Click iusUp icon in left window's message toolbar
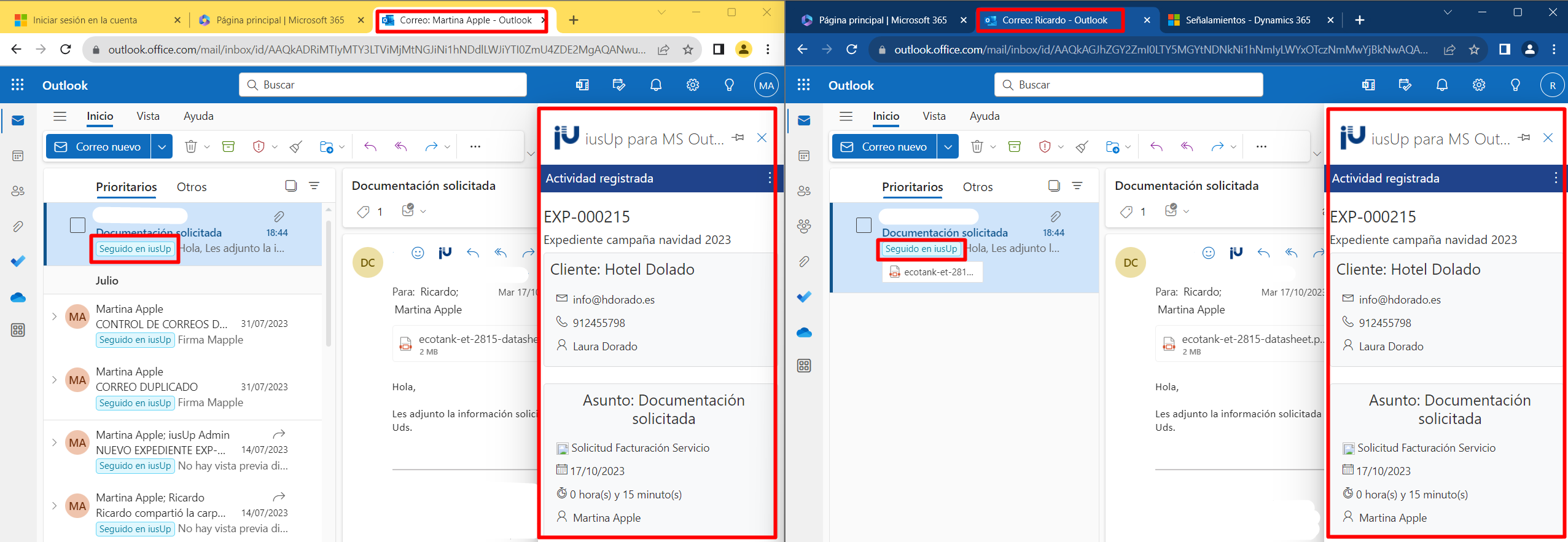1568x542 pixels. [445, 253]
